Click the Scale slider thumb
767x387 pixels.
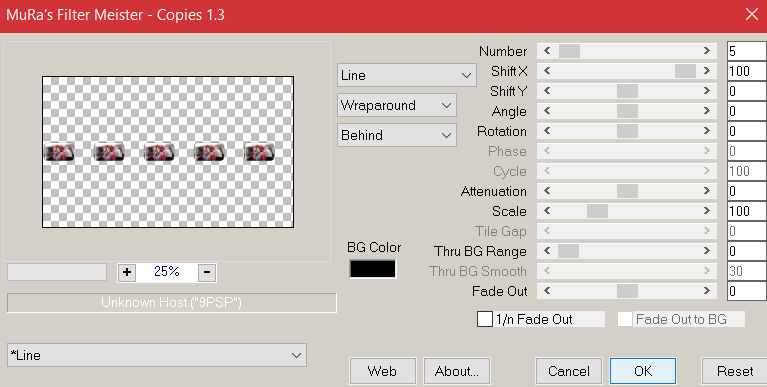pos(597,211)
